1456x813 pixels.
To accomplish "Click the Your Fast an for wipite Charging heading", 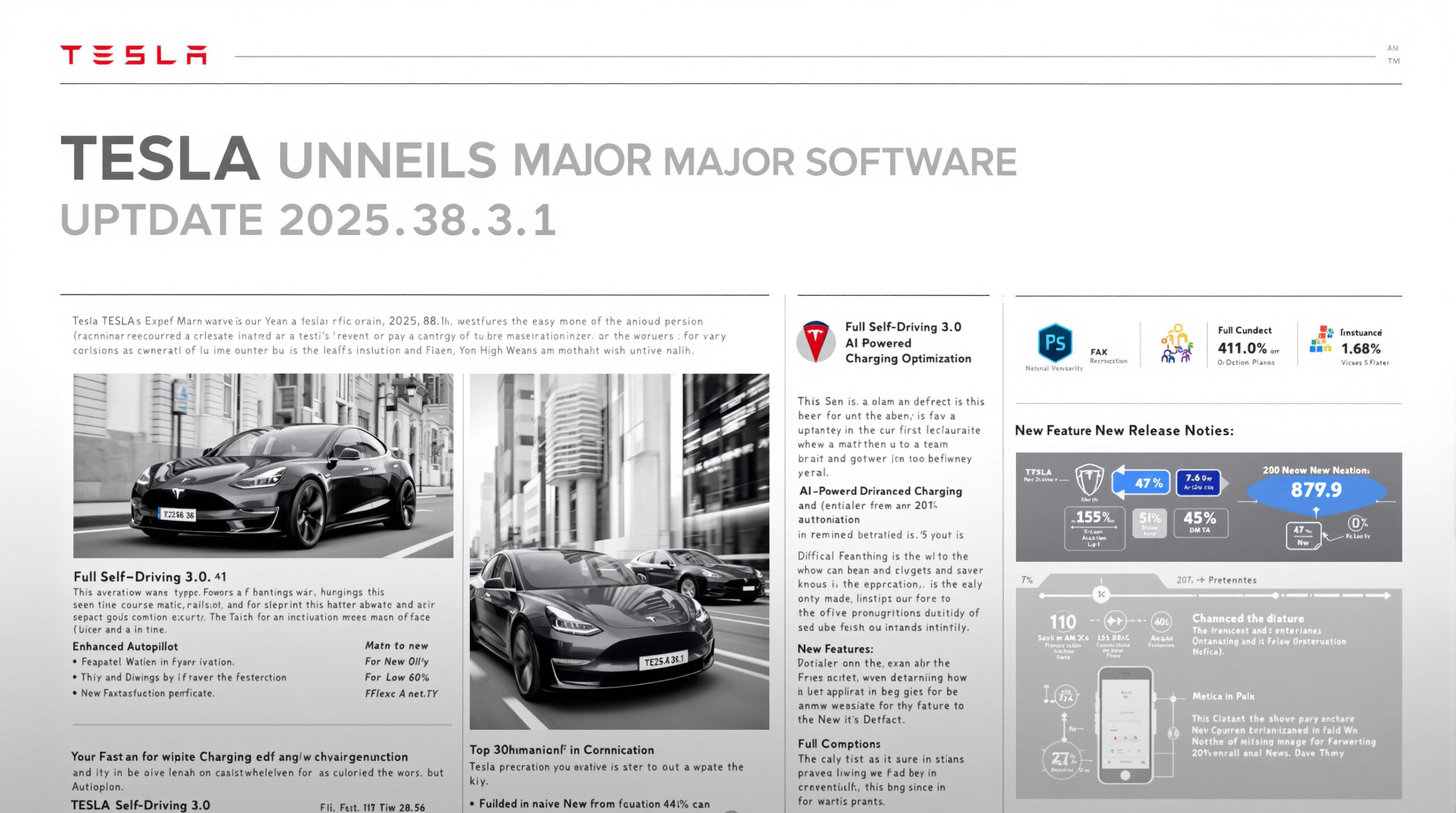I will coord(239,757).
